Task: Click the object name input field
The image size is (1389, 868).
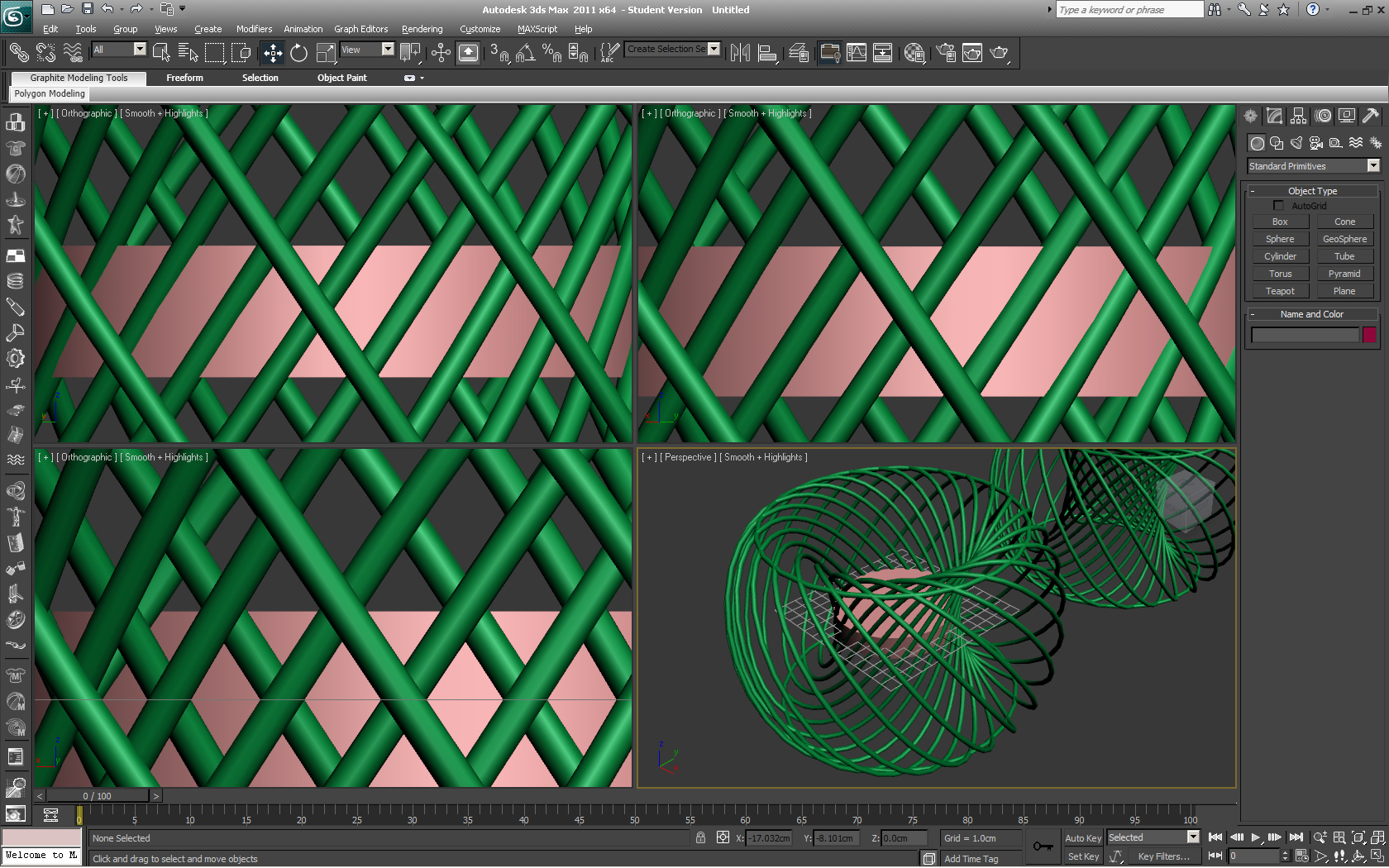Action: point(1305,335)
